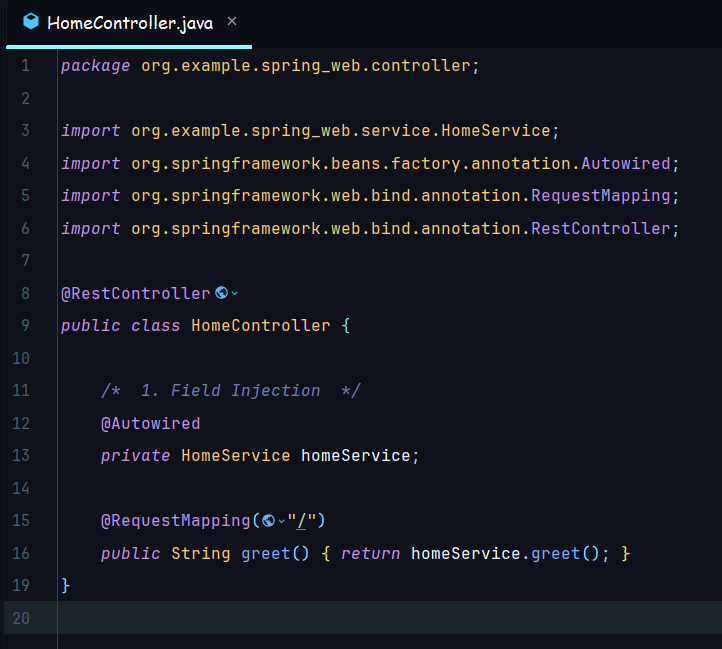
Task: Click line number 16 in the gutter
Action: point(21,553)
